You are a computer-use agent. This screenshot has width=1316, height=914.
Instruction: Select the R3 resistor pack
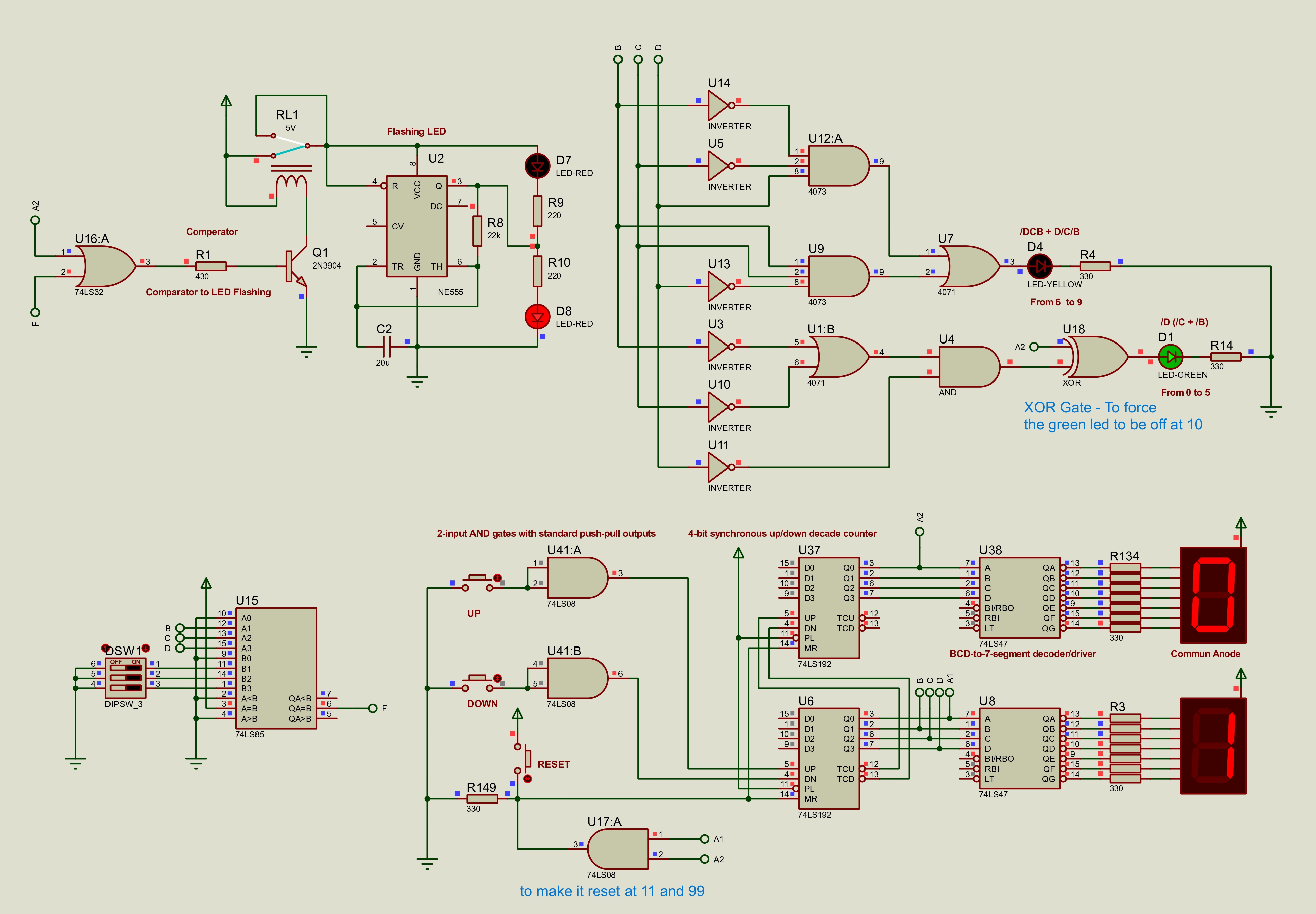coord(1125,749)
